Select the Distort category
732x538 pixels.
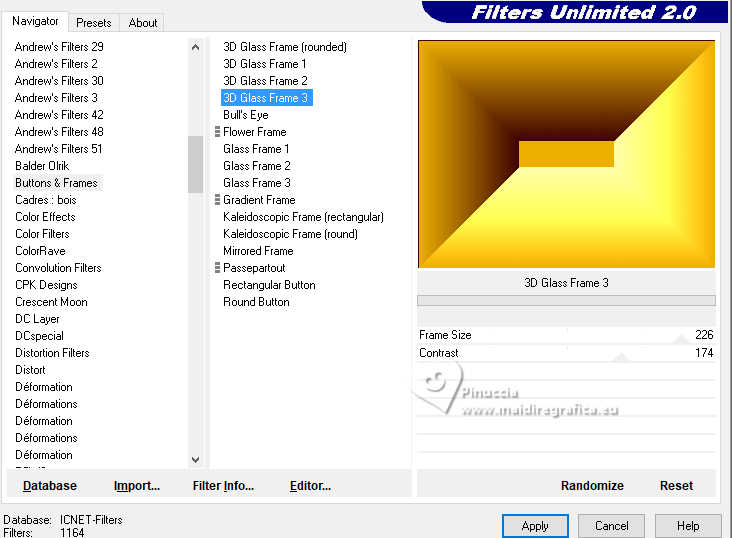30,370
